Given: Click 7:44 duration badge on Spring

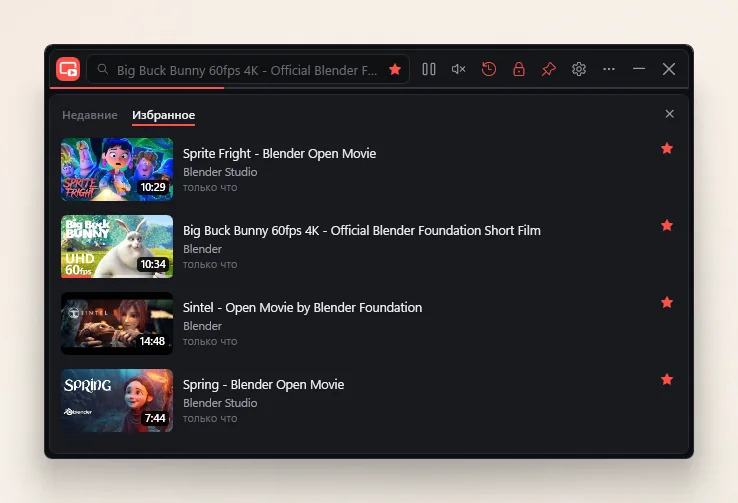Looking at the screenshot, I should 155,418.
